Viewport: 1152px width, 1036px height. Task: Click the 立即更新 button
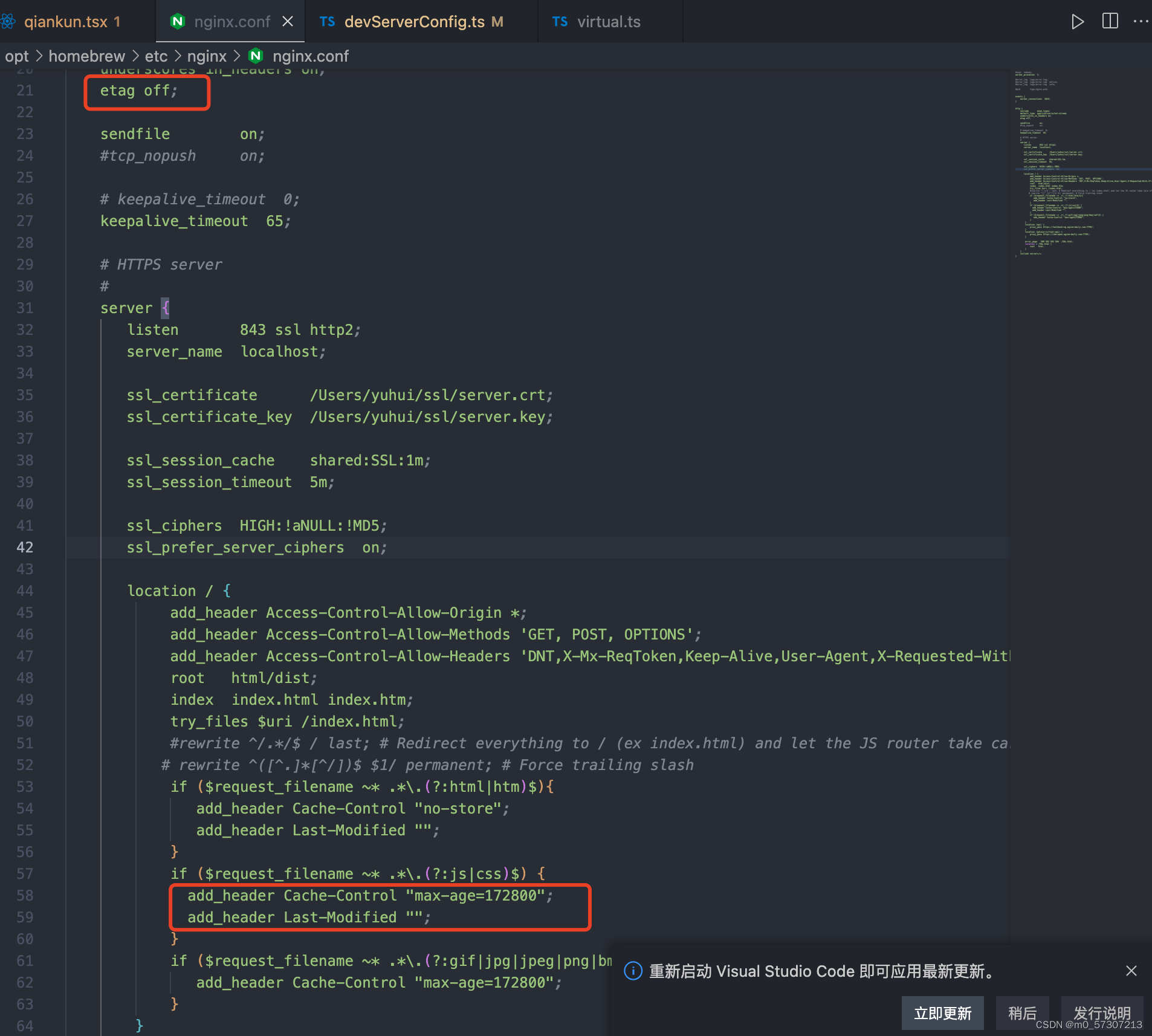pos(942,1013)
